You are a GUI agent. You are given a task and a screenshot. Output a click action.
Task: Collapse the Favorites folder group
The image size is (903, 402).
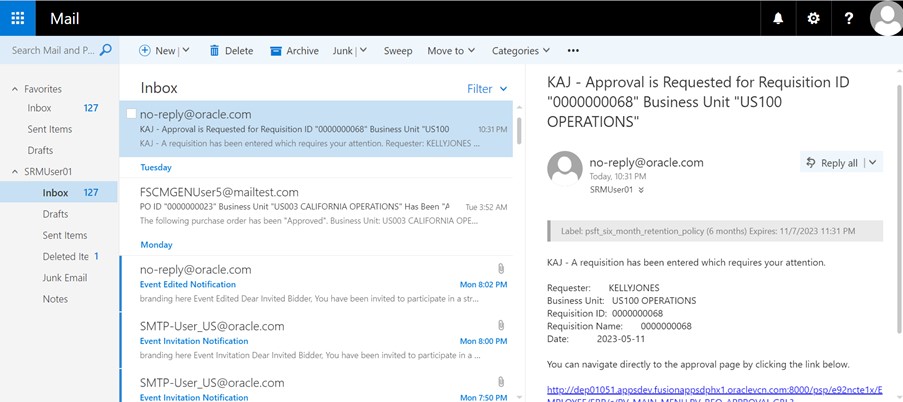15,89
